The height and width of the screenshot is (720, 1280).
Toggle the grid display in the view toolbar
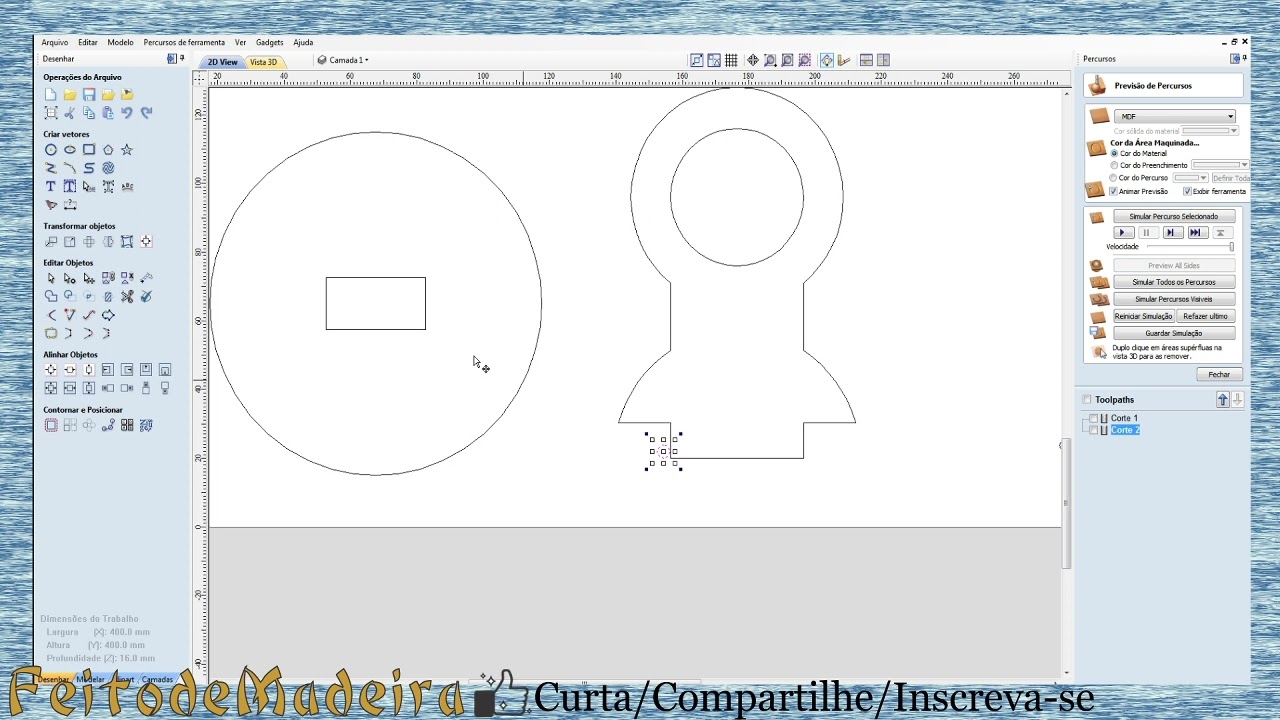tap(731, 60)
